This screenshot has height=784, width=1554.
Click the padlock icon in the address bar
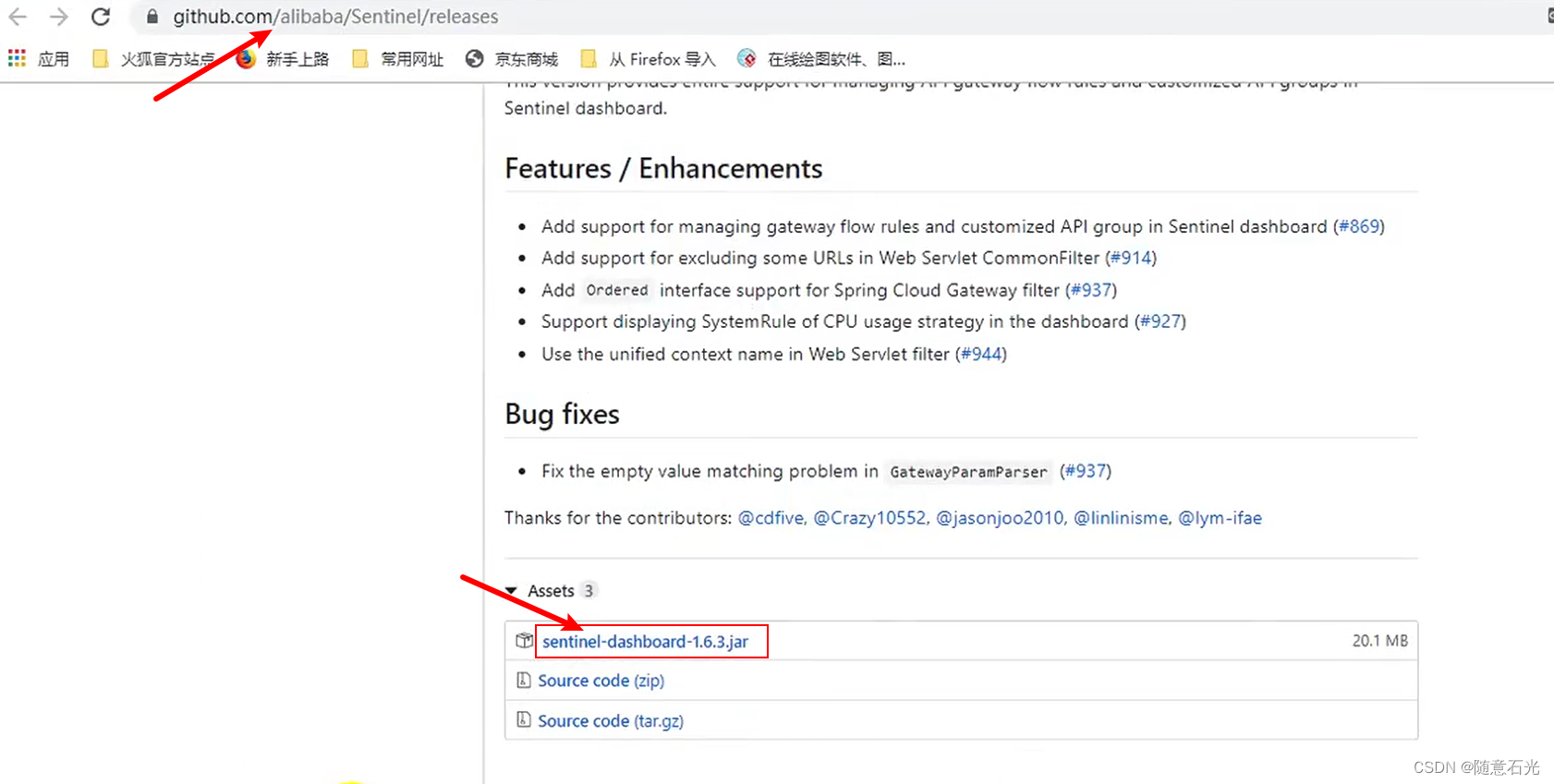coord(152,17)
